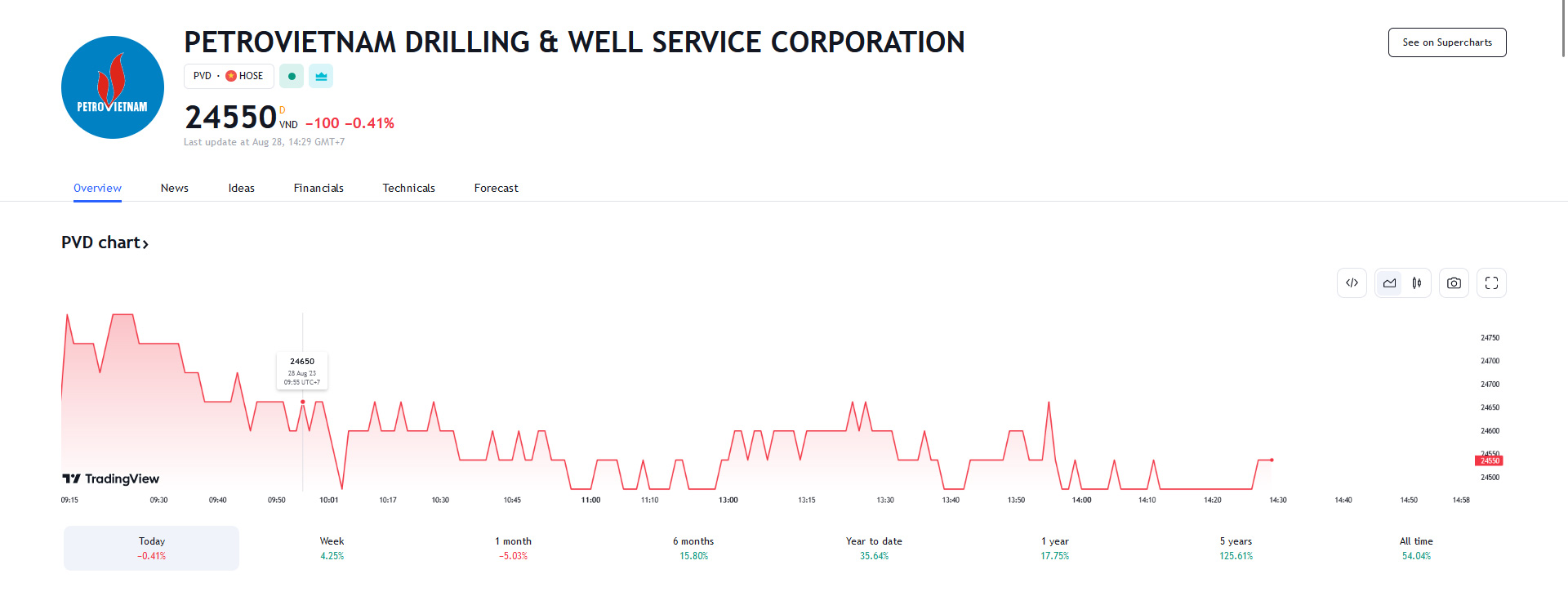This screenshot has height=605, width=1568.
Task: Switch to area chart style
Action: coord(1389,283)
